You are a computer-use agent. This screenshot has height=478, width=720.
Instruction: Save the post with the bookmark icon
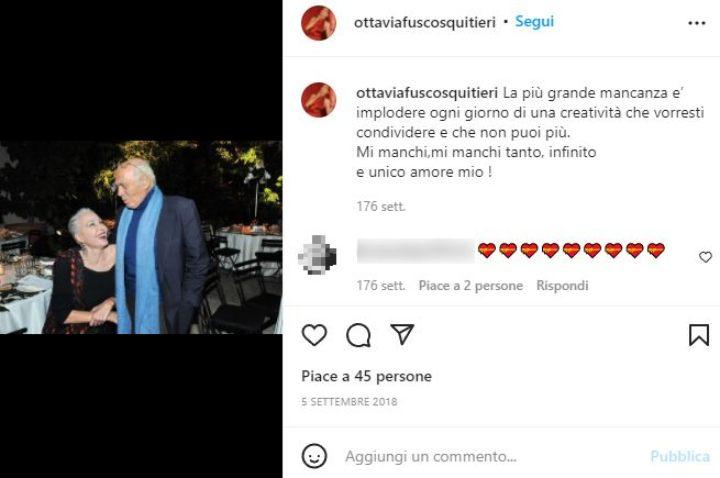[x=699, y=335]
